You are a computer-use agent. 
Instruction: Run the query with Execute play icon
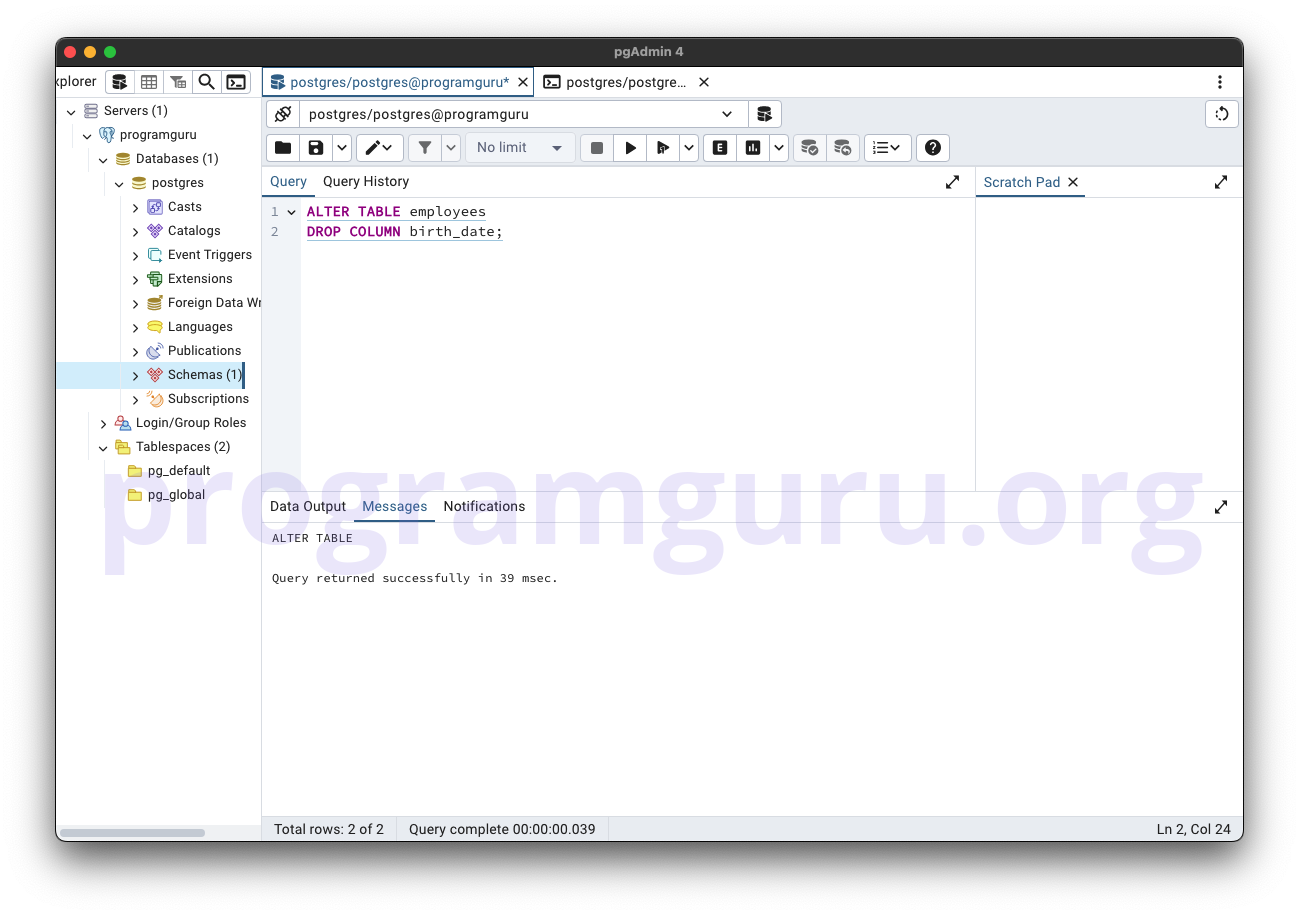point(630,148)
